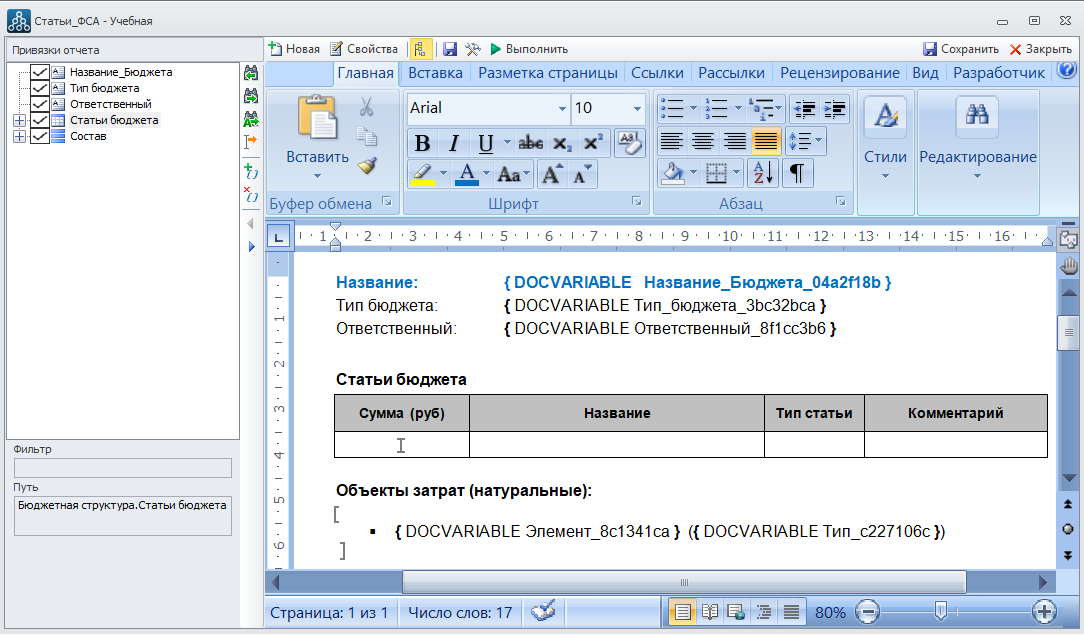Expand the Статьи бюджета tree node

pyautogui.click(x=19, y=120)
